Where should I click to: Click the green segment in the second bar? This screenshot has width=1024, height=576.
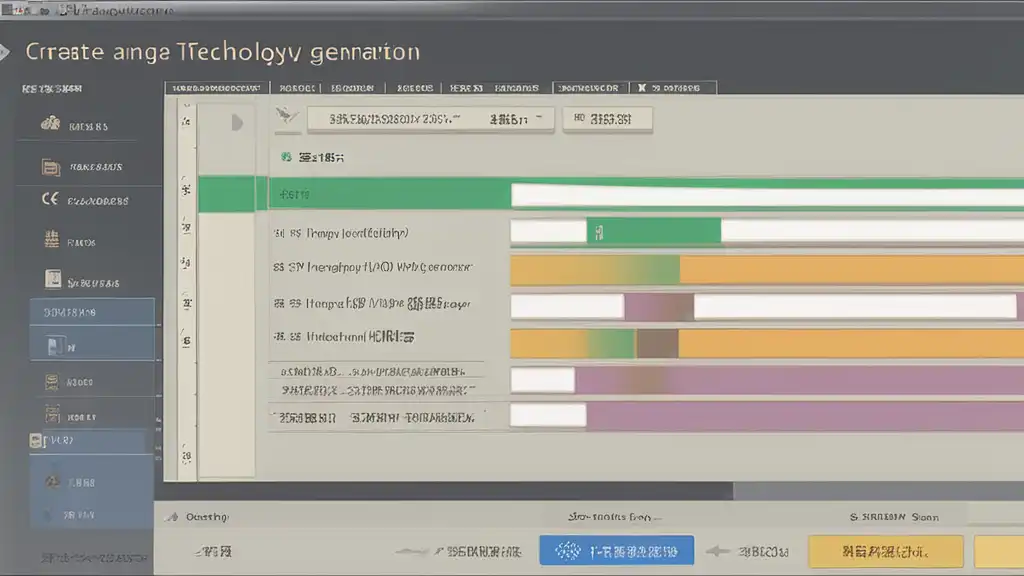pos(655,232)
